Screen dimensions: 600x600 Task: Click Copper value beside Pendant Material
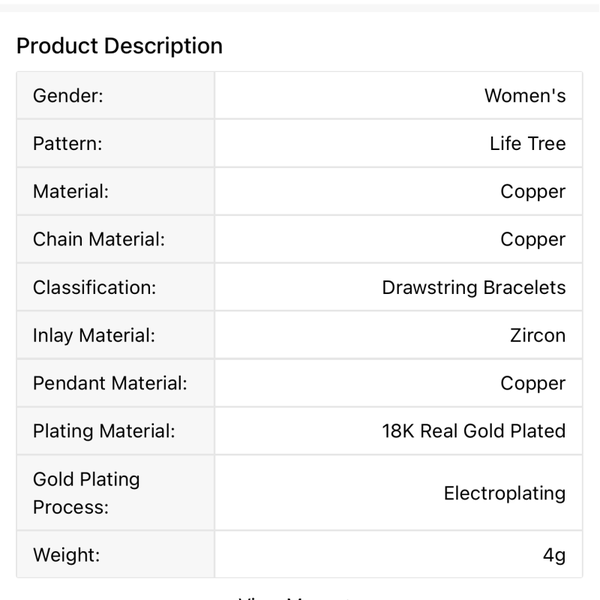533,384
